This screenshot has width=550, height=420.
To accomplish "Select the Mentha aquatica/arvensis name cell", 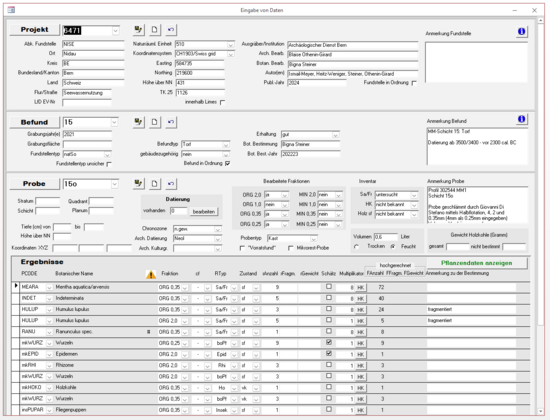I will 100,287.
